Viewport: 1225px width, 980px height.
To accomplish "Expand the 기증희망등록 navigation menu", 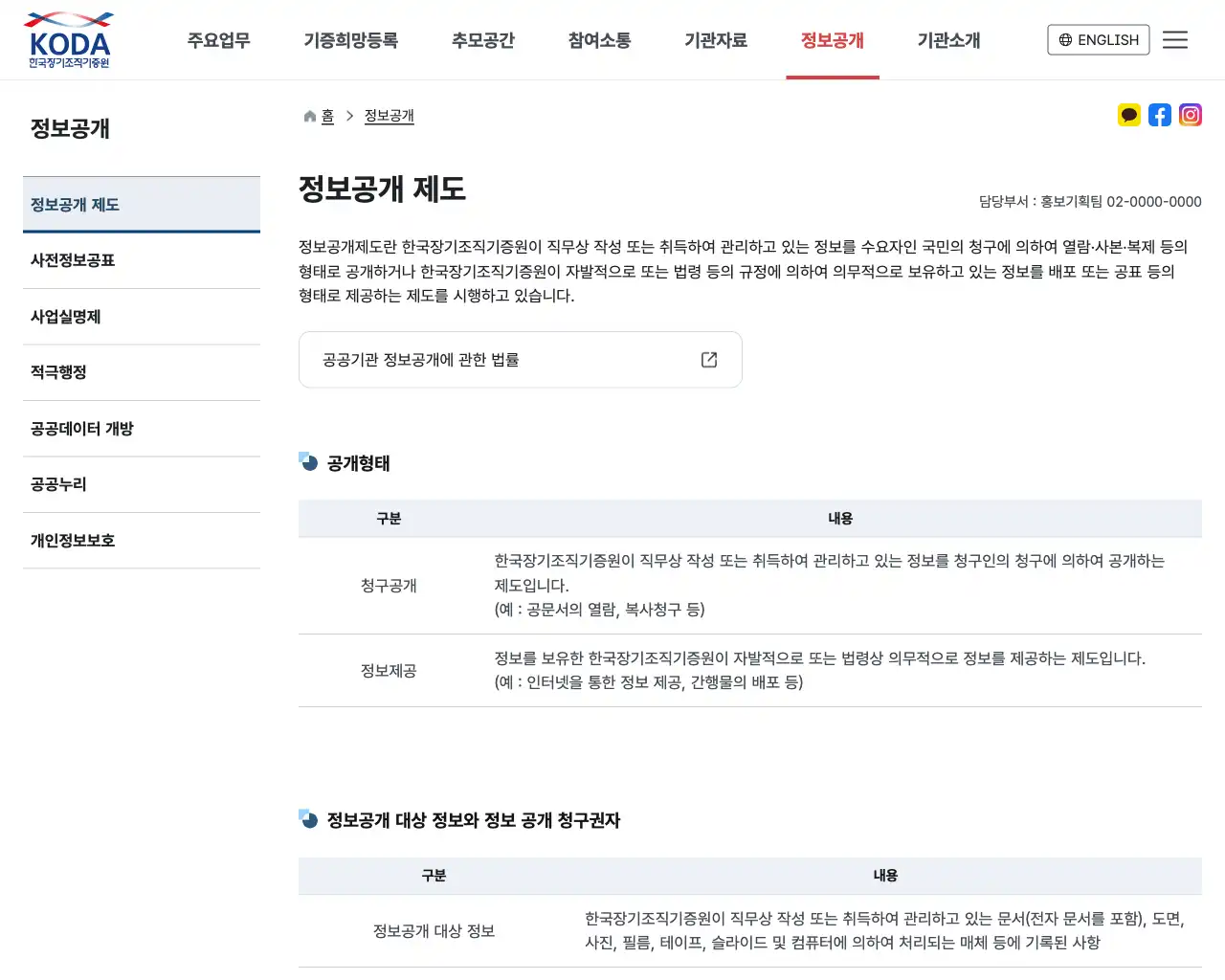I will coord(350,40).
